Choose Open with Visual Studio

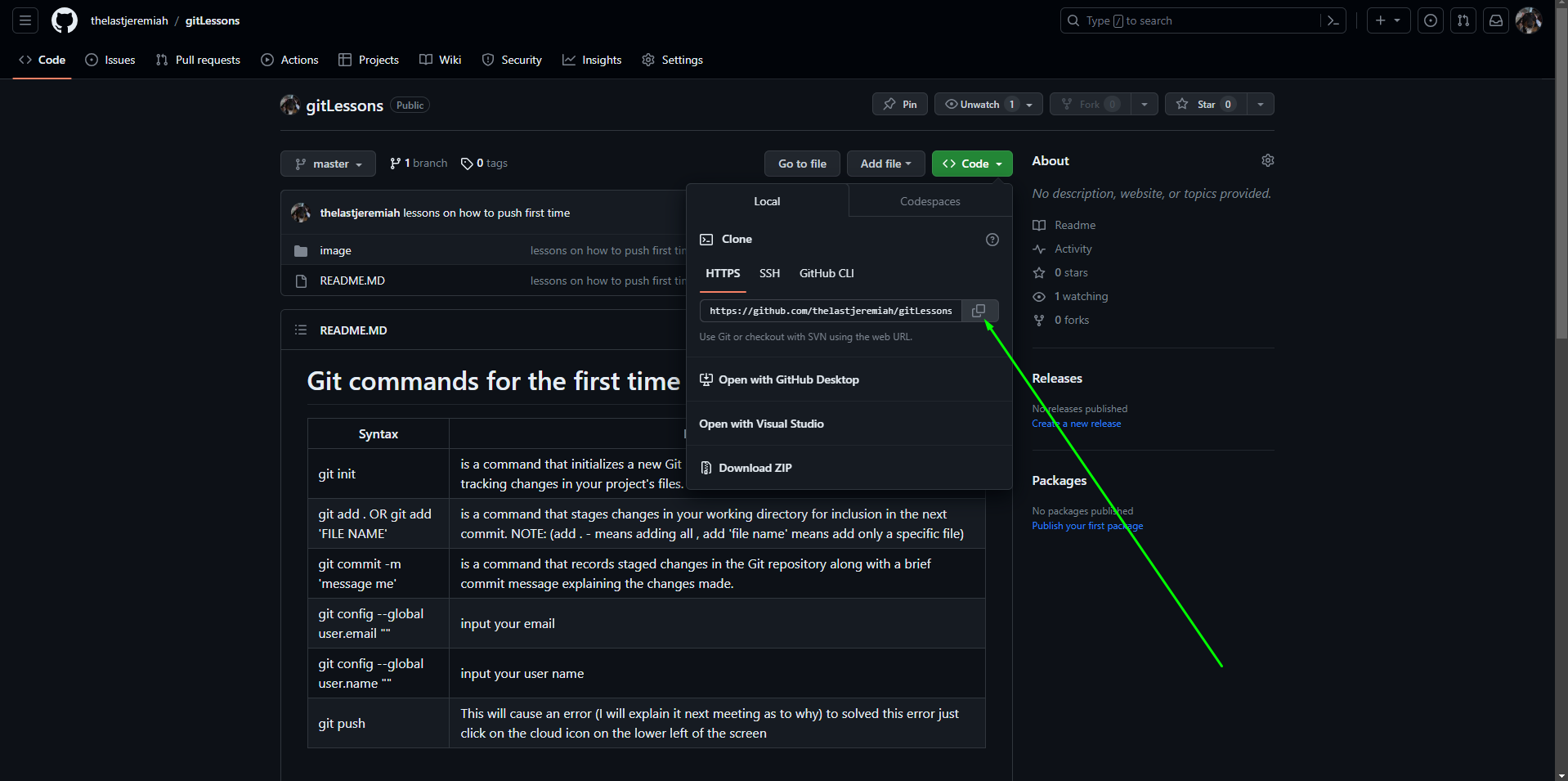pyautogui.click(x=761, y=424)
